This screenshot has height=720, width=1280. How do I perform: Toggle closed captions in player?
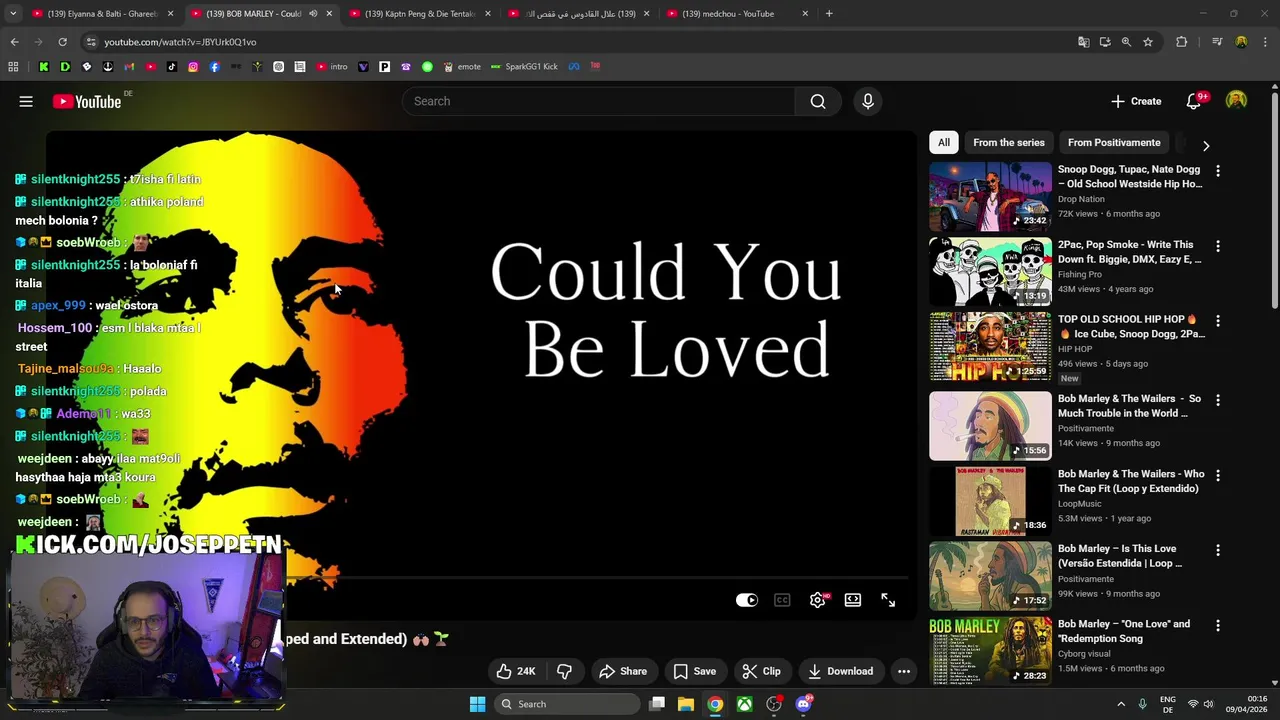click(782, 600)
